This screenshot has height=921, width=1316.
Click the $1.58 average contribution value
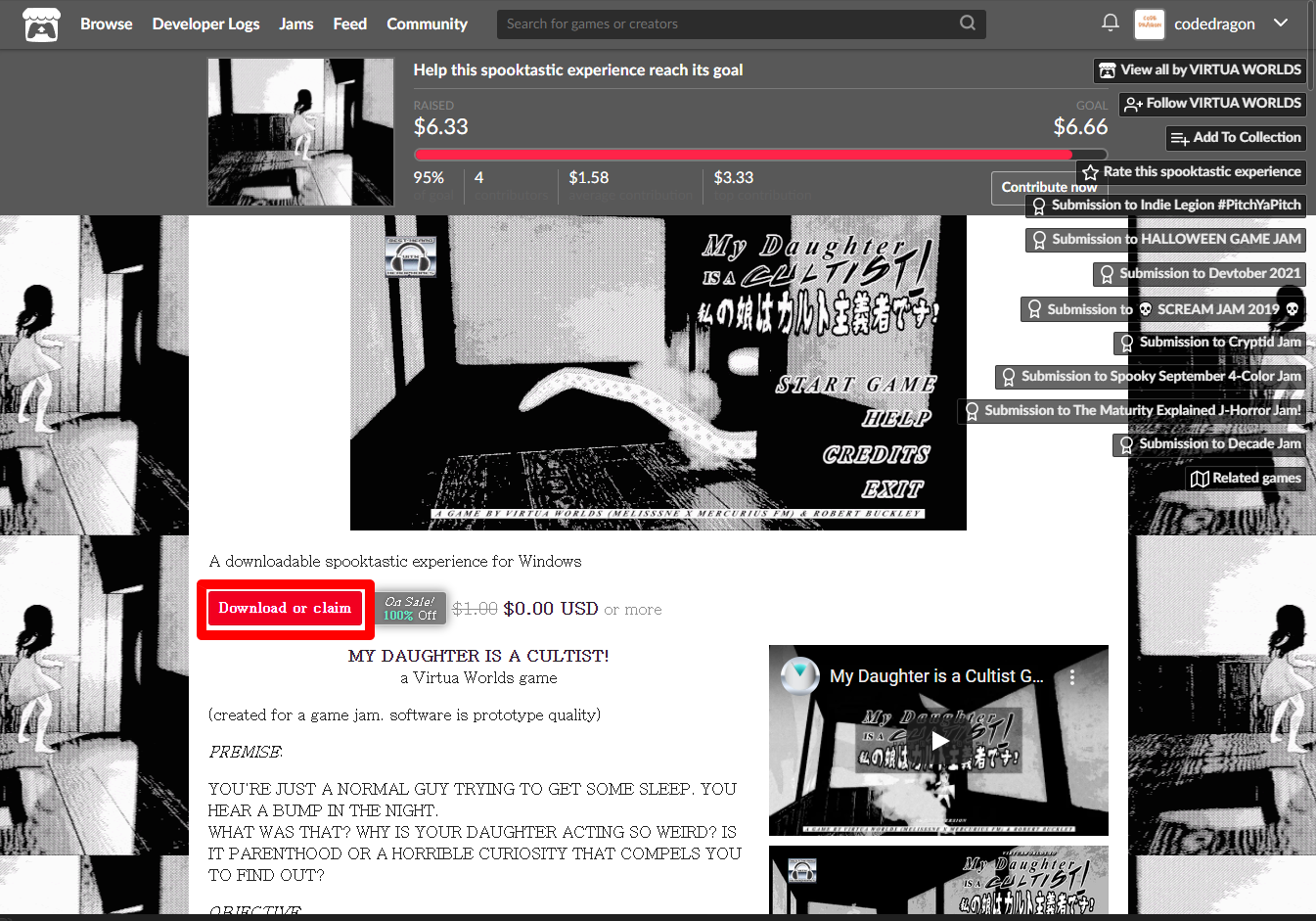coord(589,178)
